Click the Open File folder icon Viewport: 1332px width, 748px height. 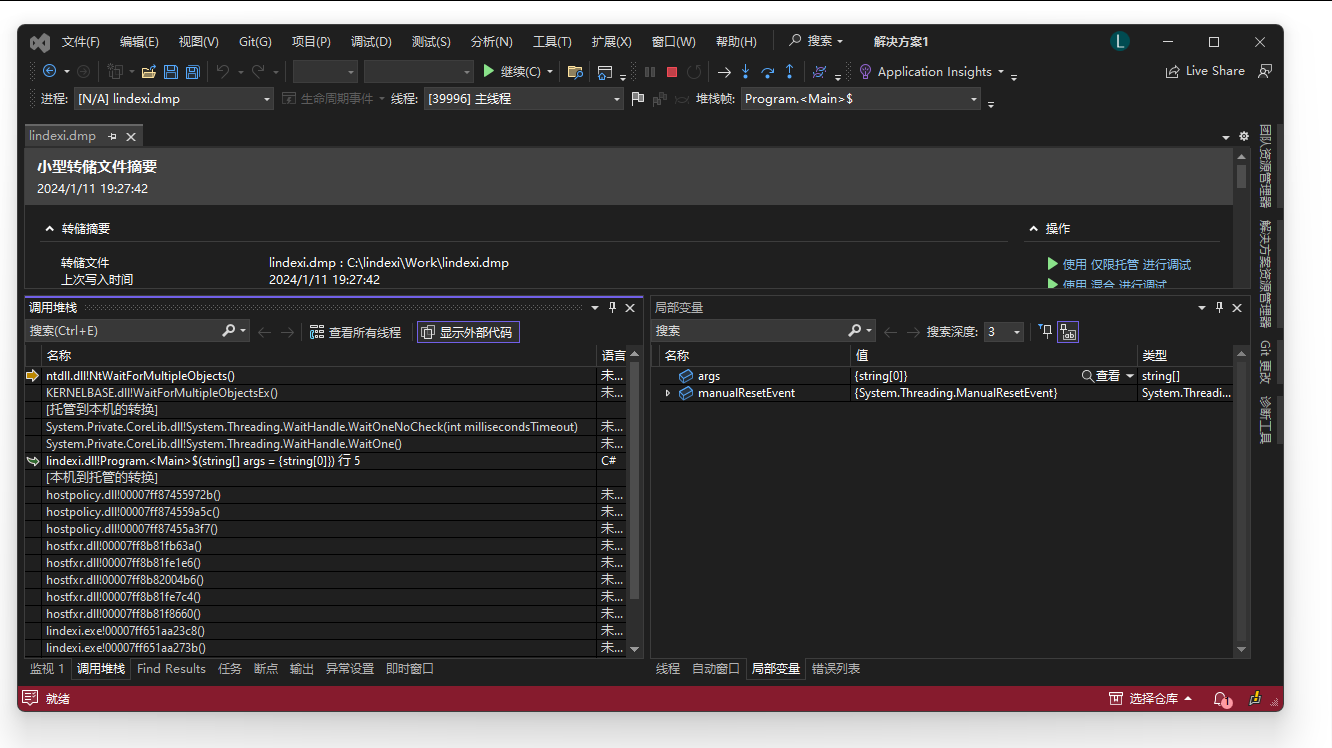(x=148, y=72)
